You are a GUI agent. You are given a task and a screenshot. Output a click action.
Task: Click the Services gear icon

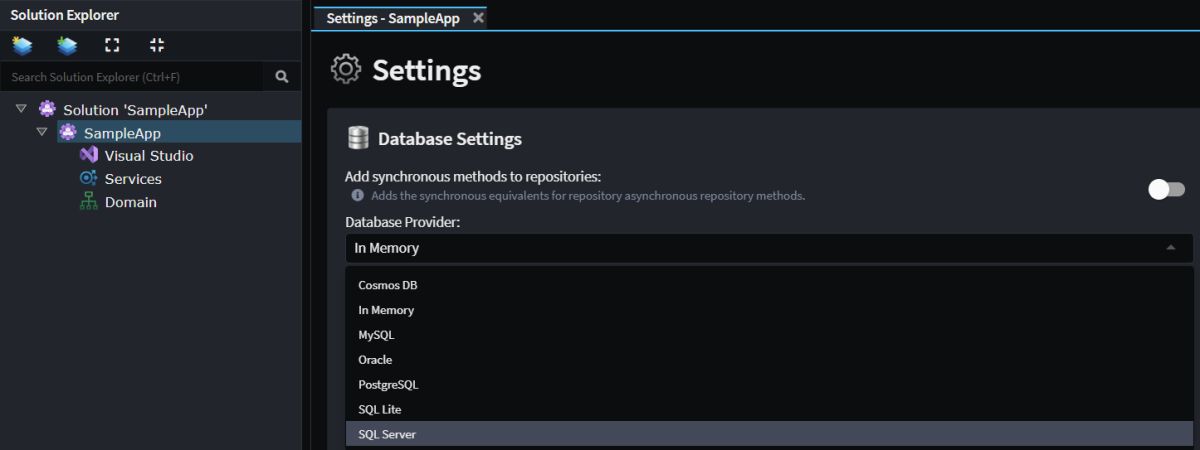(x=88, y=178)
